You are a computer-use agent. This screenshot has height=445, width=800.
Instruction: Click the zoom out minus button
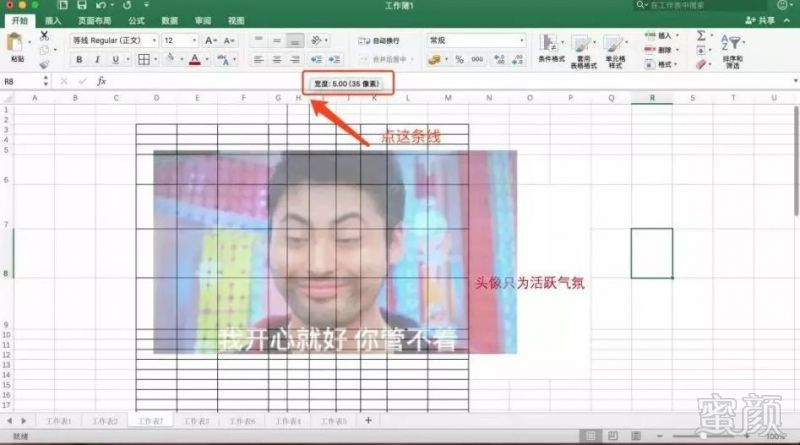[660, 436]
